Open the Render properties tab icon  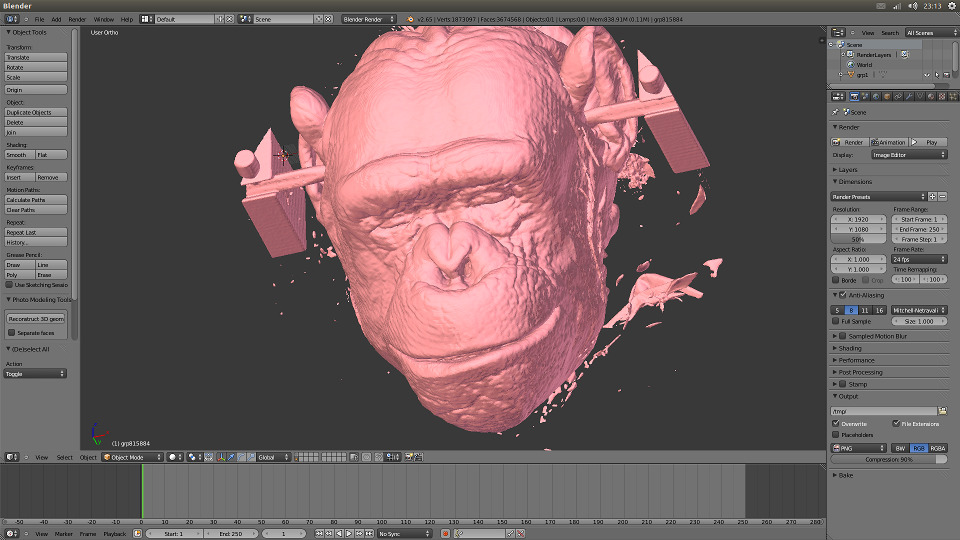(x=854, y=97)
